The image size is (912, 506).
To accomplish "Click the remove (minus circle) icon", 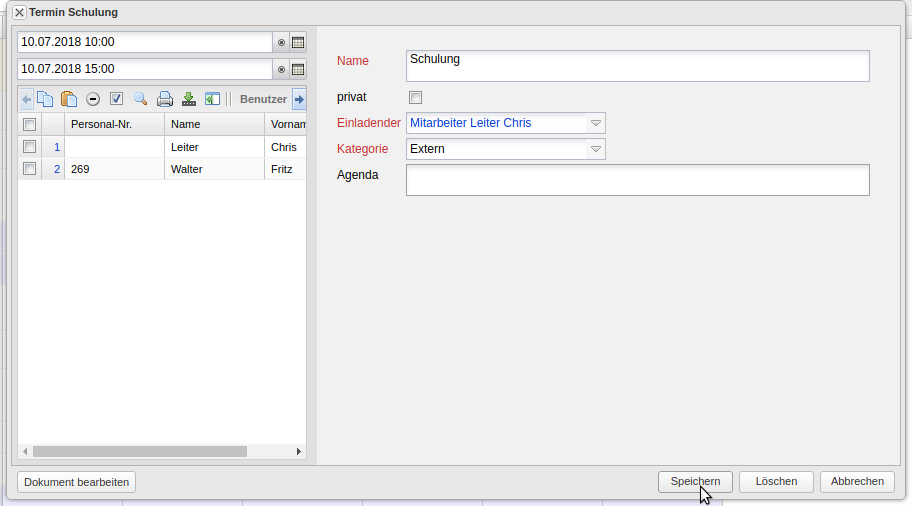I will coord(93,99).
